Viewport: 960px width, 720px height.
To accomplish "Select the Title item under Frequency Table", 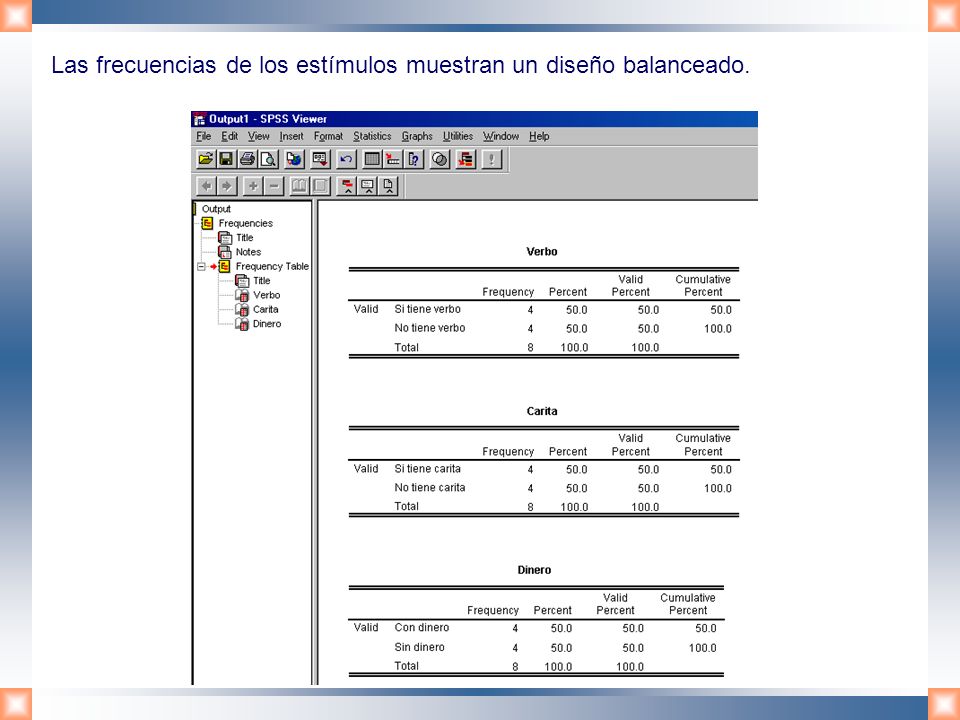I will click(261, 280).
